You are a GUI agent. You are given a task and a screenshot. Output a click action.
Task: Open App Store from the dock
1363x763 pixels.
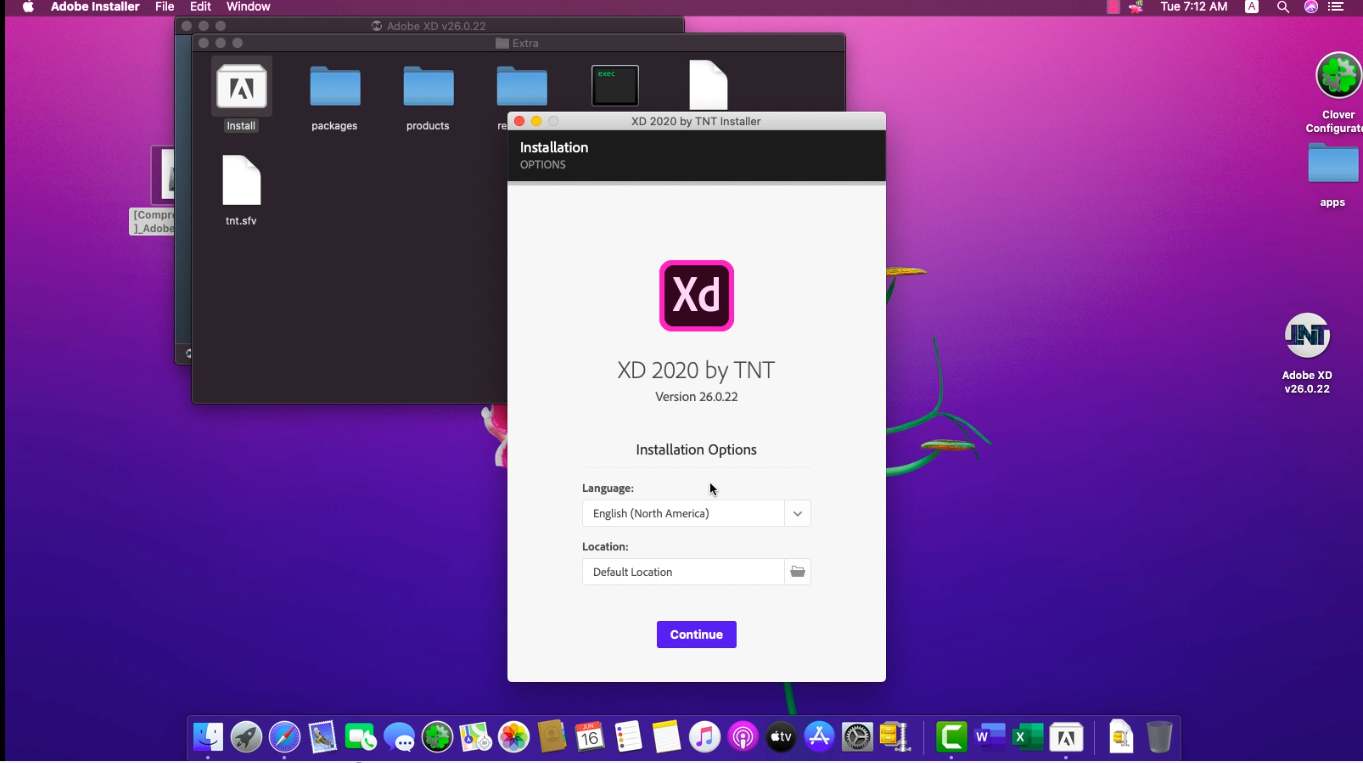[x=819, y=738]
